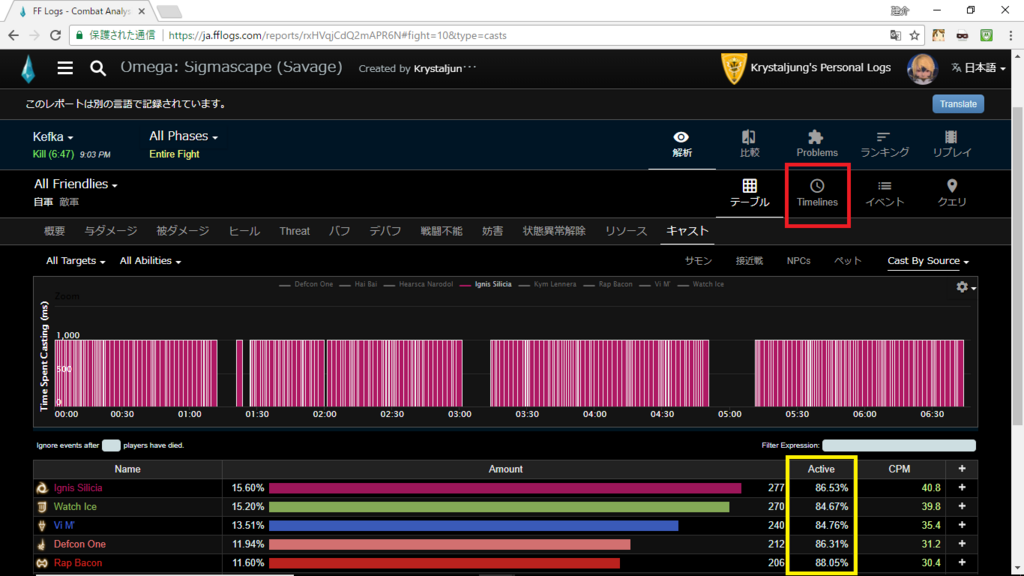Open the Chrome three-dot menu
The height and width of the screenshot is (576, 1024).
tap(1010, 35)
